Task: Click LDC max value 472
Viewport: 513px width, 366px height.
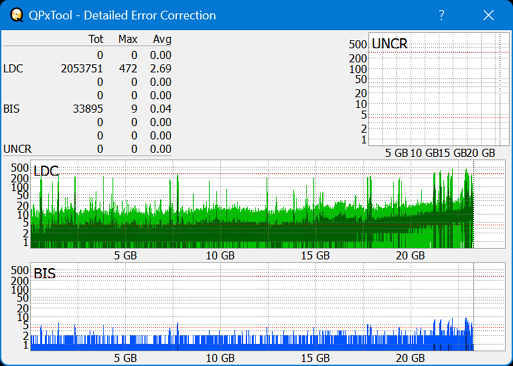Action: [128, 69]
